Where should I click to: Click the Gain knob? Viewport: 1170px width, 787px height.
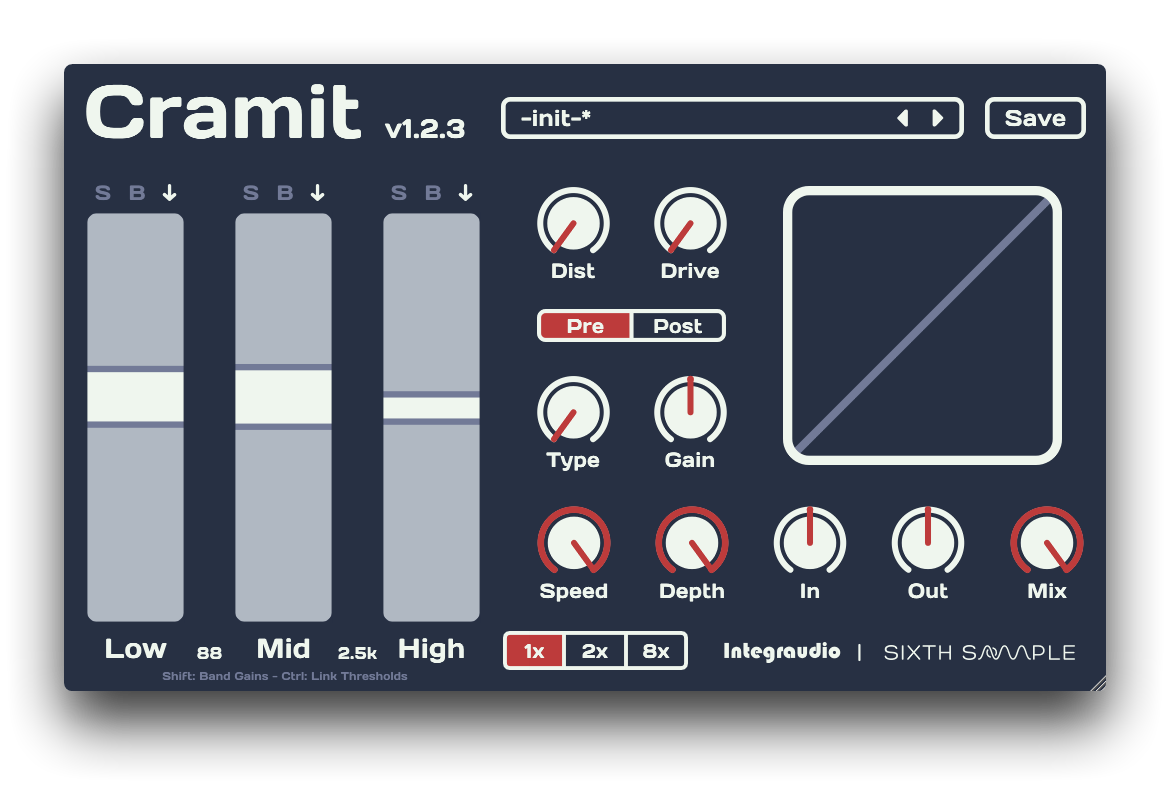(x=690, y=411)
